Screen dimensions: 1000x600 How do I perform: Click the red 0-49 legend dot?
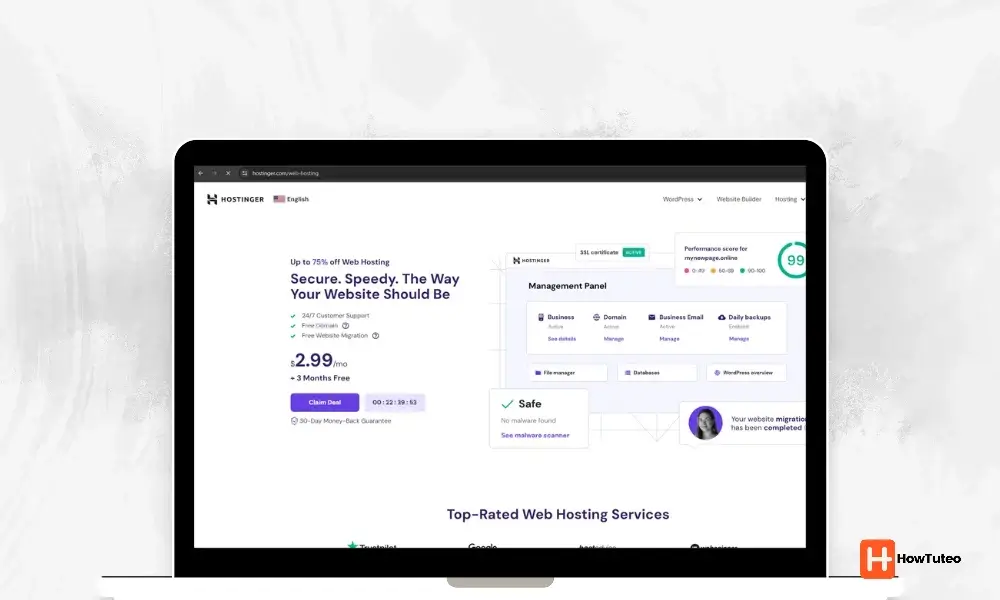[x=687, y=271]
